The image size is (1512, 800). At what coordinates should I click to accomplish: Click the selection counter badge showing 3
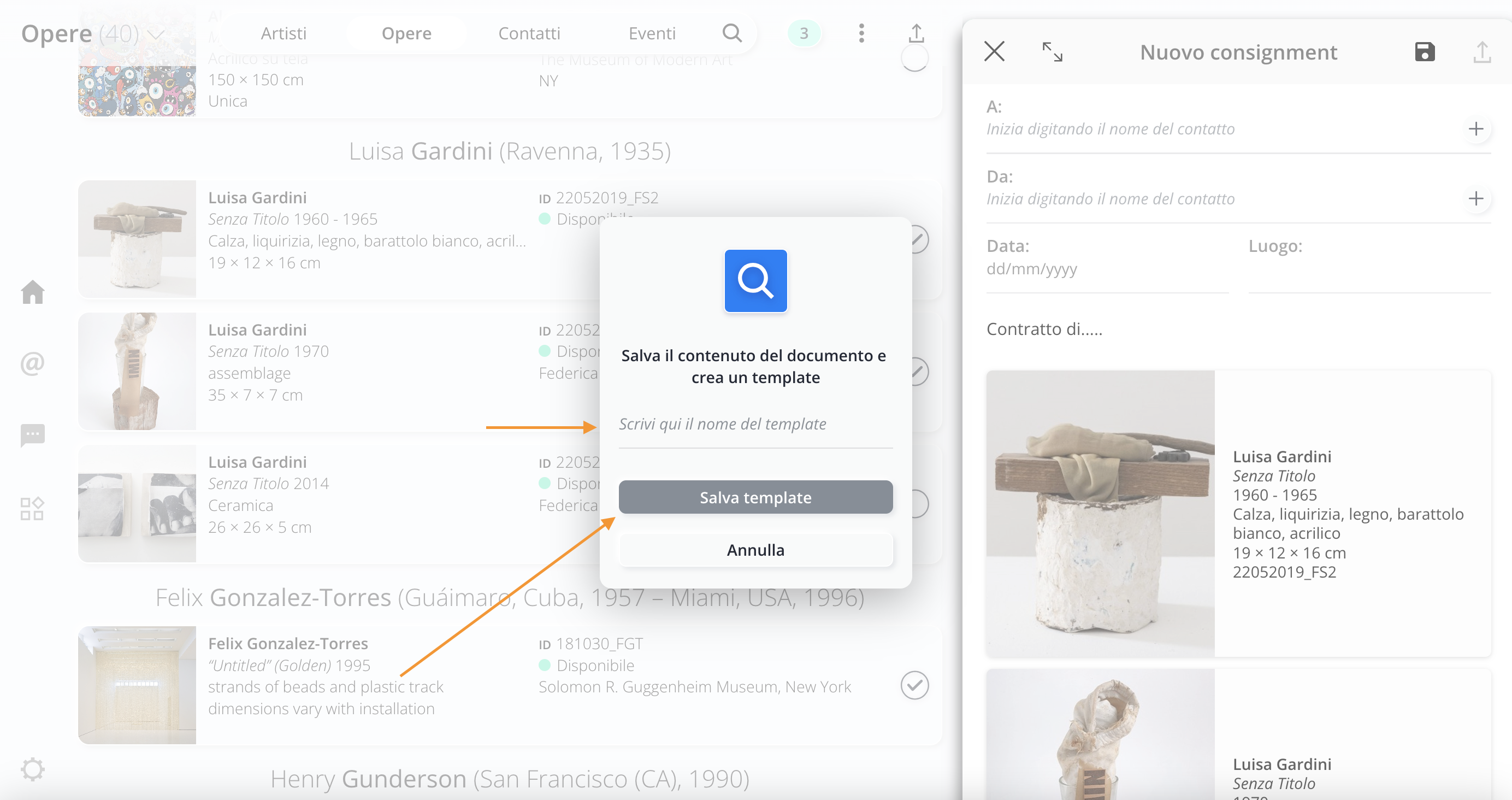tap(804, 33)
